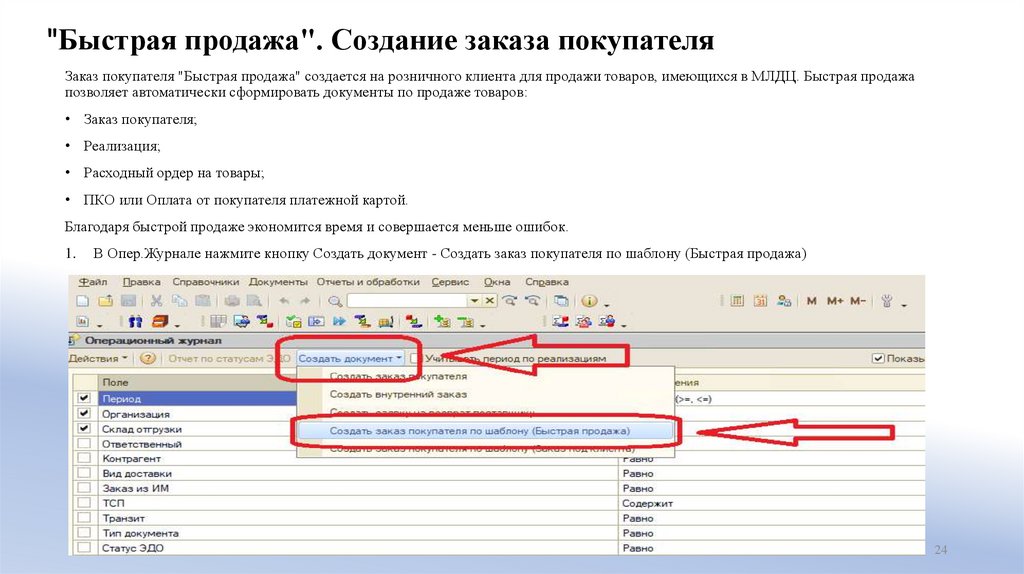Click the Save diskette icon
1024x574 pixels.
pyautogui.click(x=128, y=301)
